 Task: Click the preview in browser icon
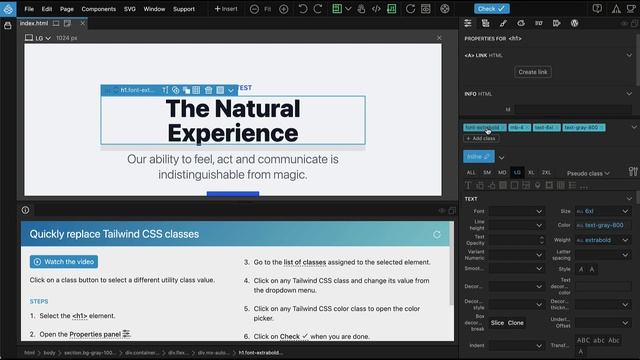(426, 9)
